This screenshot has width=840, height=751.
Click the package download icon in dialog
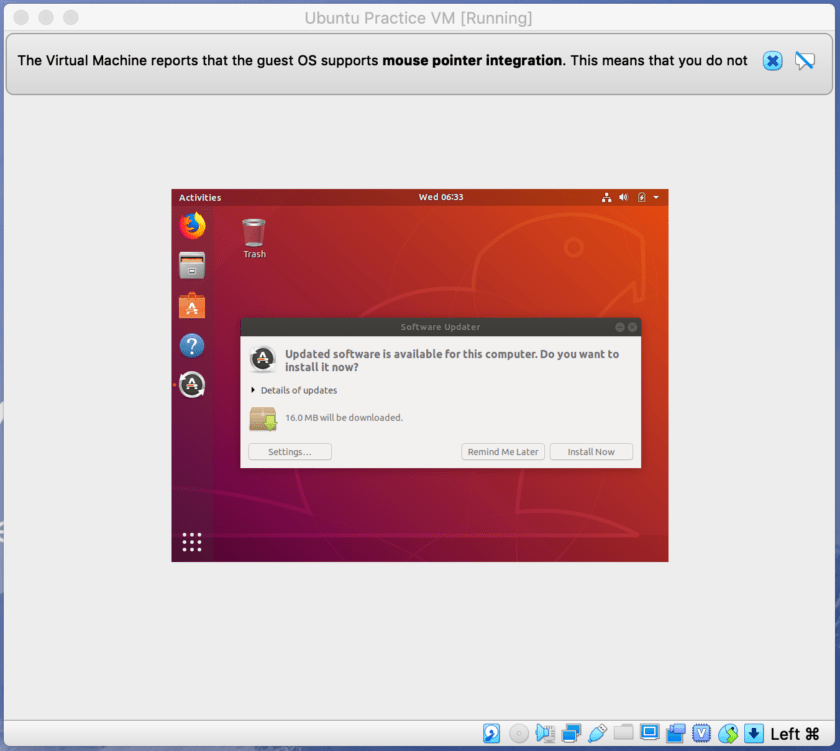click(263, 418)
